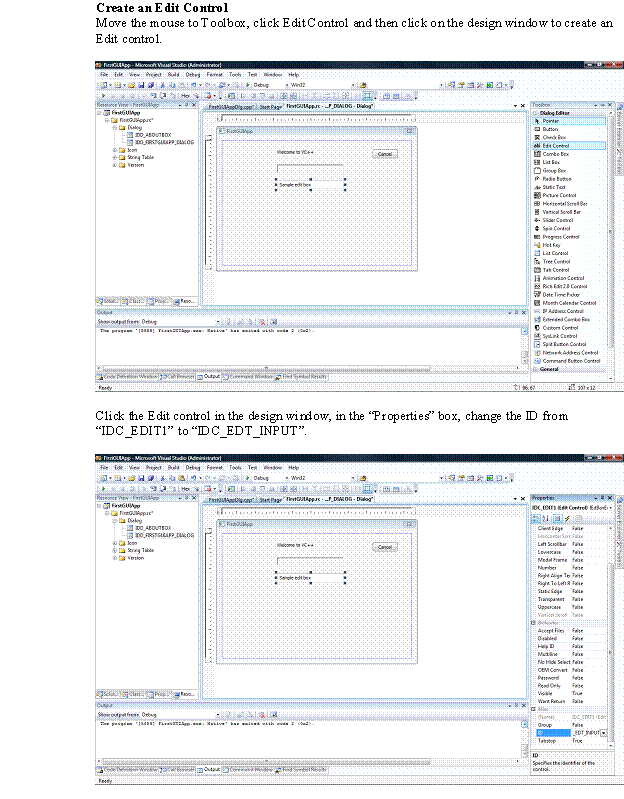The width and height of the screenshot is (624, 799).
Task: Expand Version folder in the Toolbox screenshot
Action: click(x=115, y=165)
